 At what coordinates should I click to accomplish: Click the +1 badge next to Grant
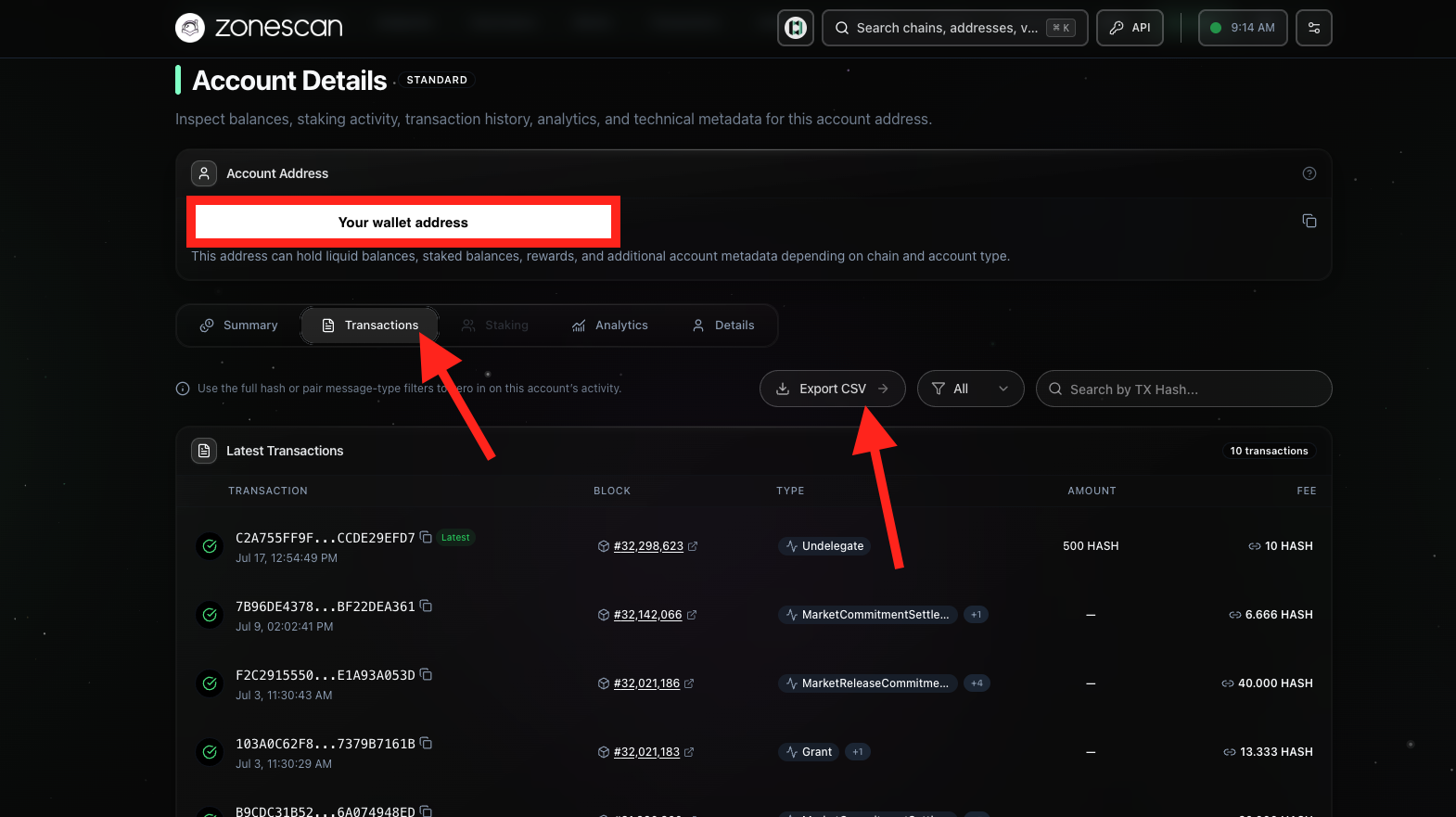tap(858, 752)
